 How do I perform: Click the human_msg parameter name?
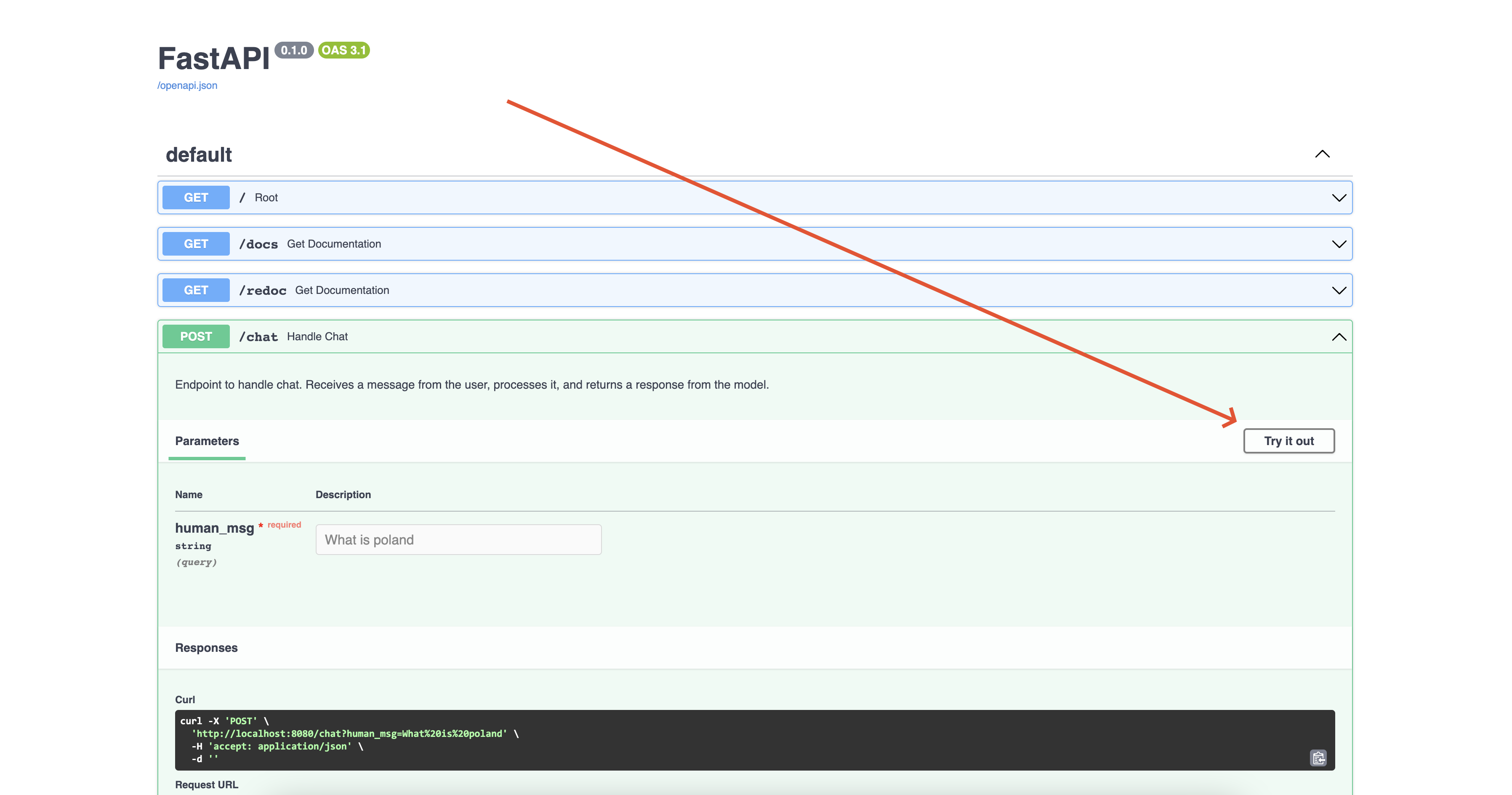pos(214,528)
